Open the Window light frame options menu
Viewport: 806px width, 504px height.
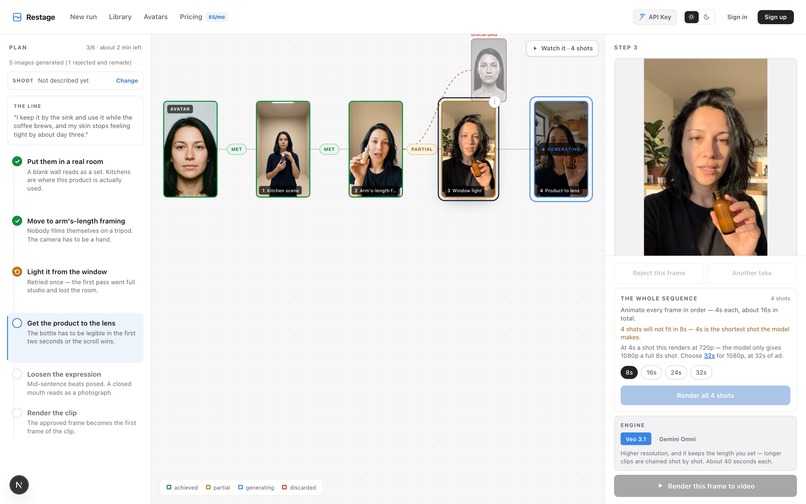pyautogui.click(x=494, y=102)
